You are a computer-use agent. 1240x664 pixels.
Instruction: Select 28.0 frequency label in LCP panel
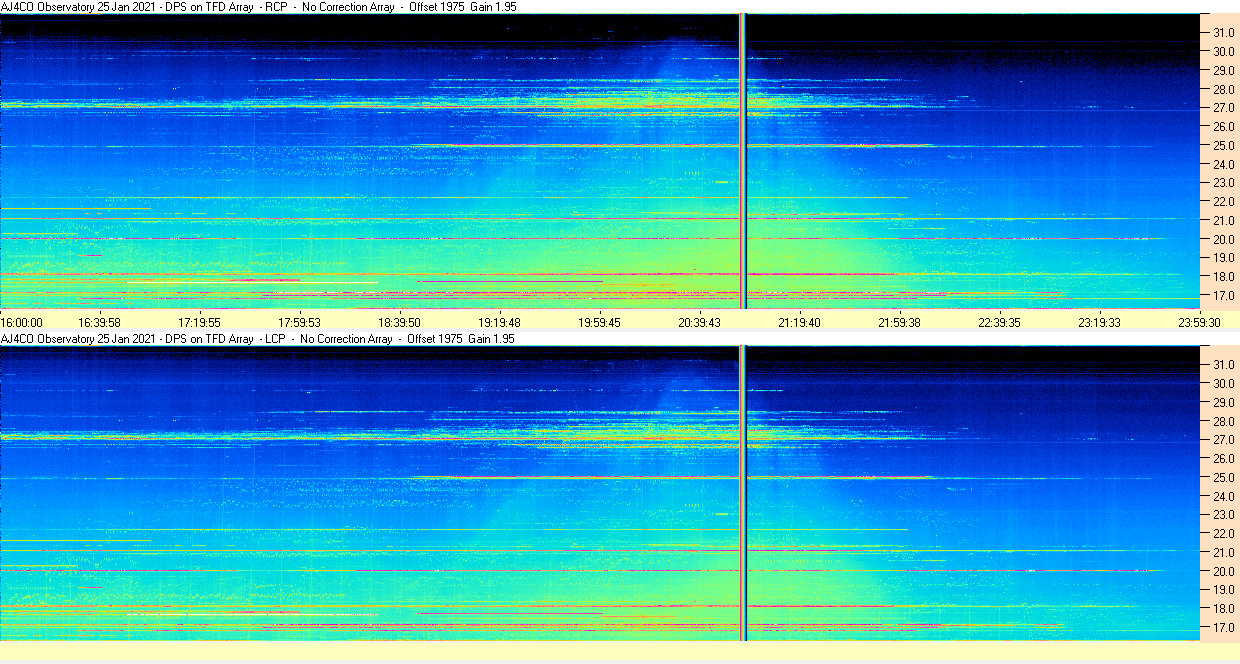point(1224,421)
